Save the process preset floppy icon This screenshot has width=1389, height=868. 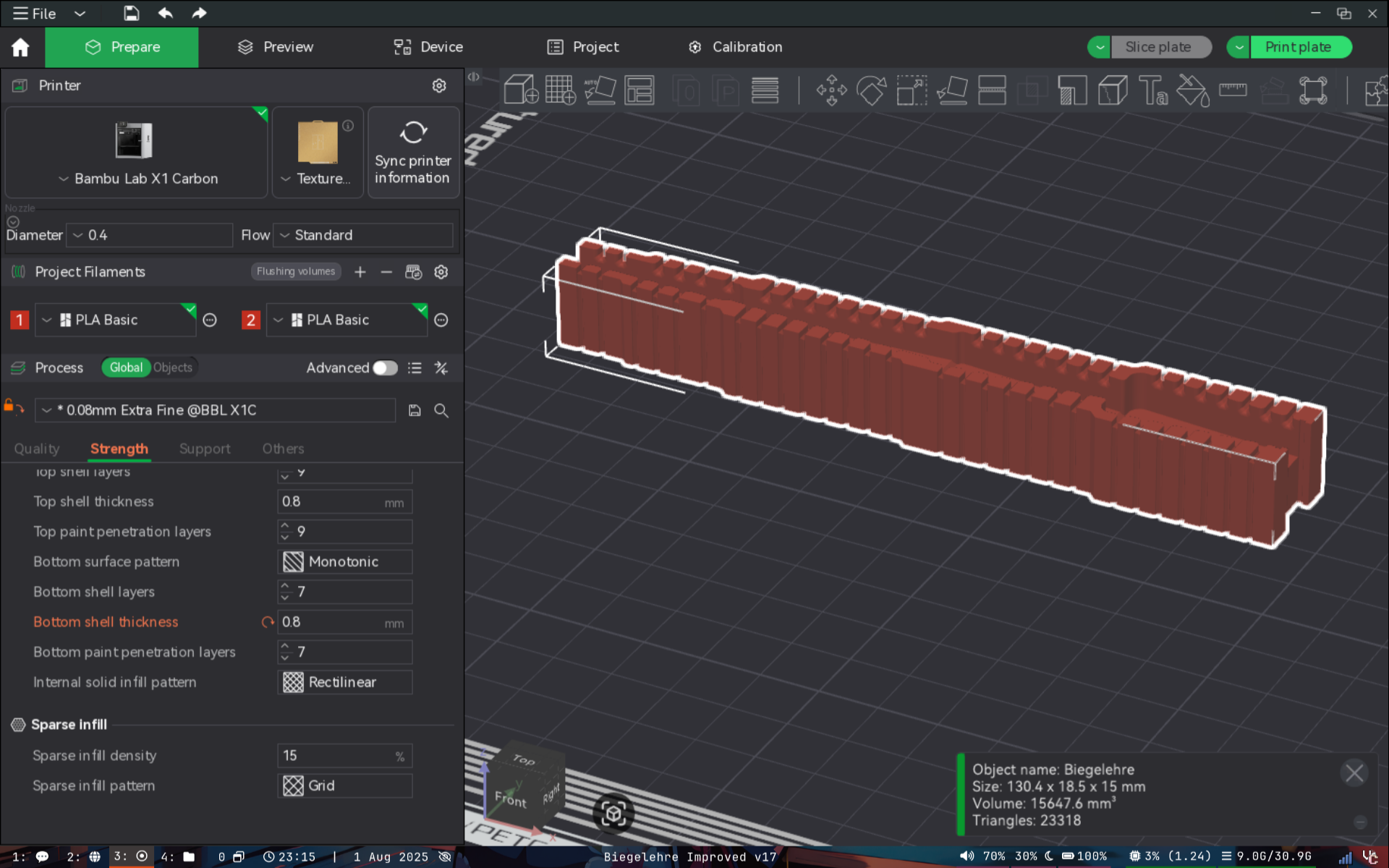click(x=415, y=410)
